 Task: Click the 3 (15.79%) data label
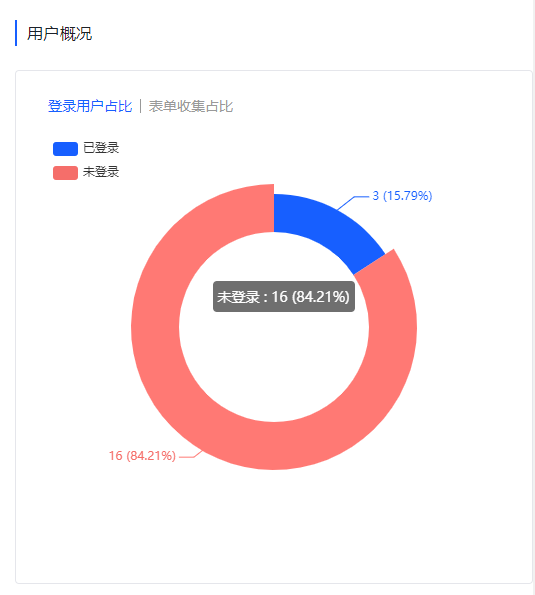(402, 196)
